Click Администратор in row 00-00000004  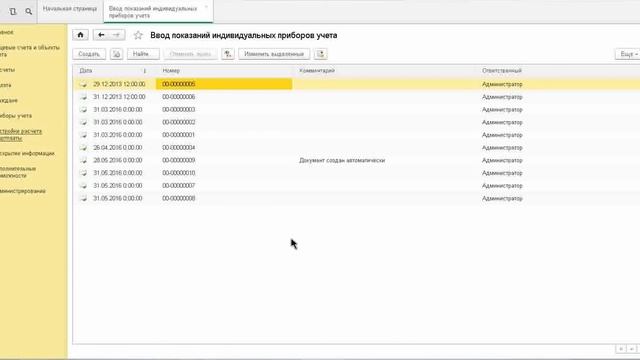[502, 147]
